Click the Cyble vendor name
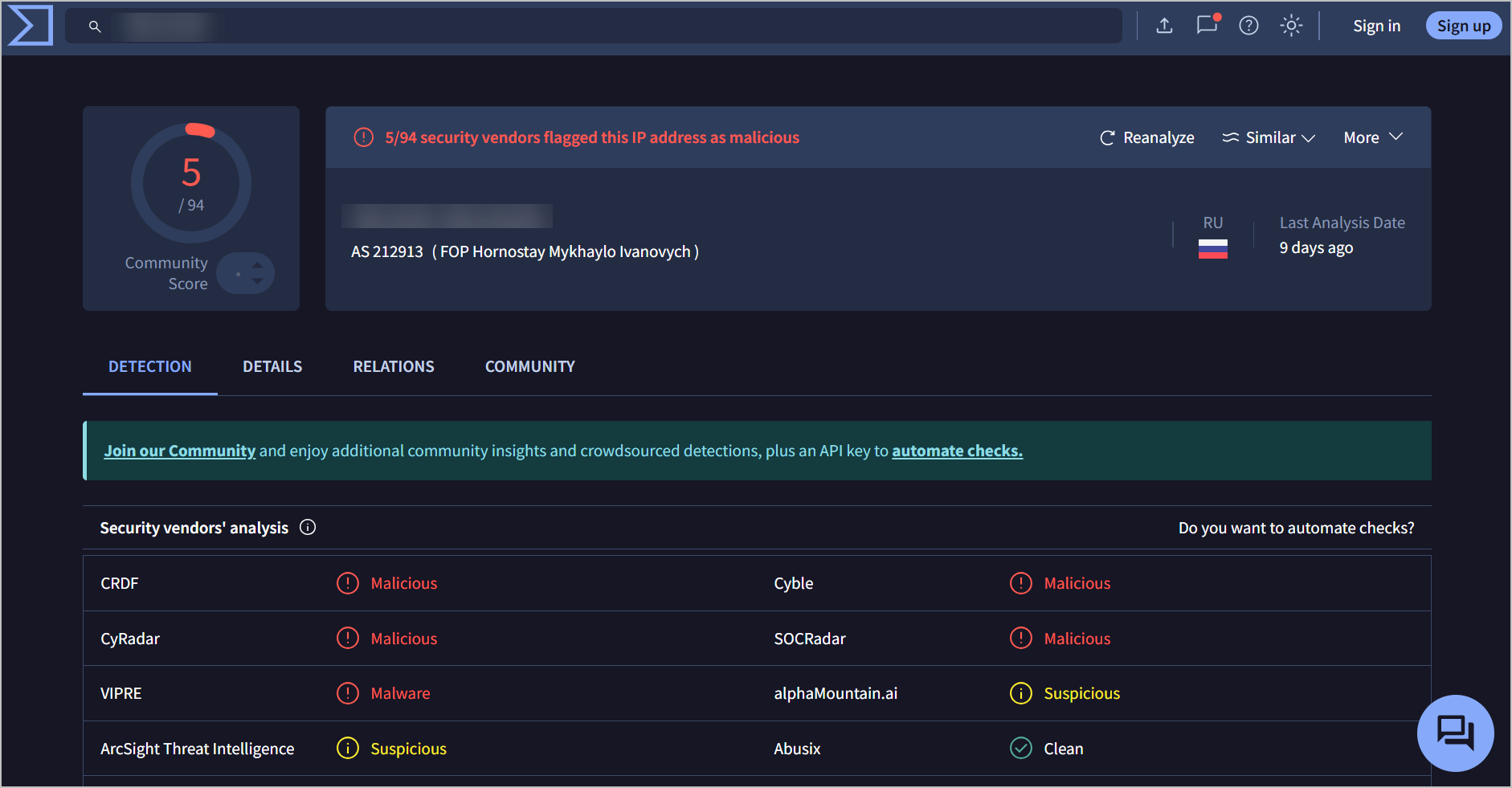The height and width of the screenshot is (788, 1512). click(x=793, y=583)
